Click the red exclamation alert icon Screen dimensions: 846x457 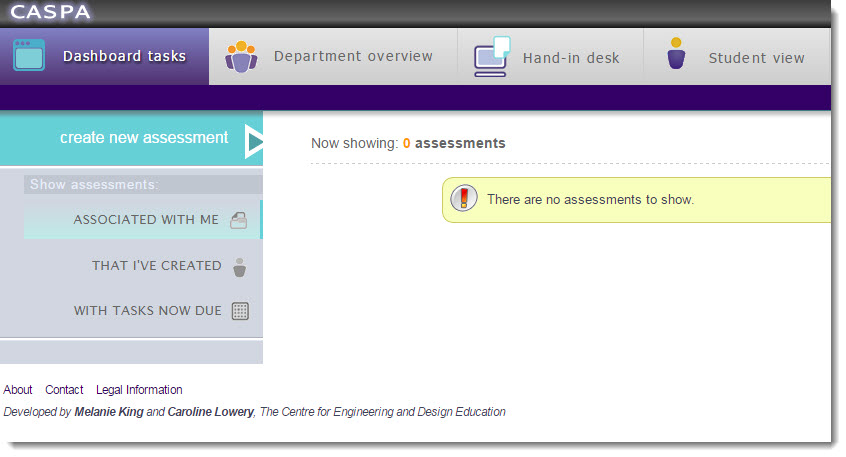tap(464, 199)
